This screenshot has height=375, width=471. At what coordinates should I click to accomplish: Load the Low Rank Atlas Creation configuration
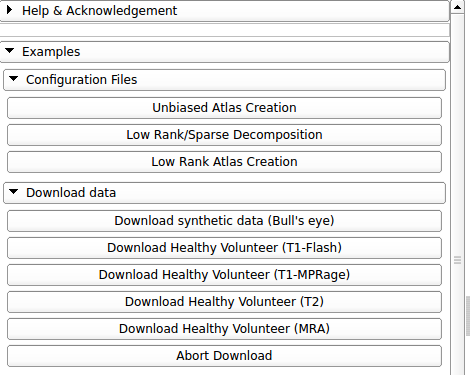pos(224,162)
